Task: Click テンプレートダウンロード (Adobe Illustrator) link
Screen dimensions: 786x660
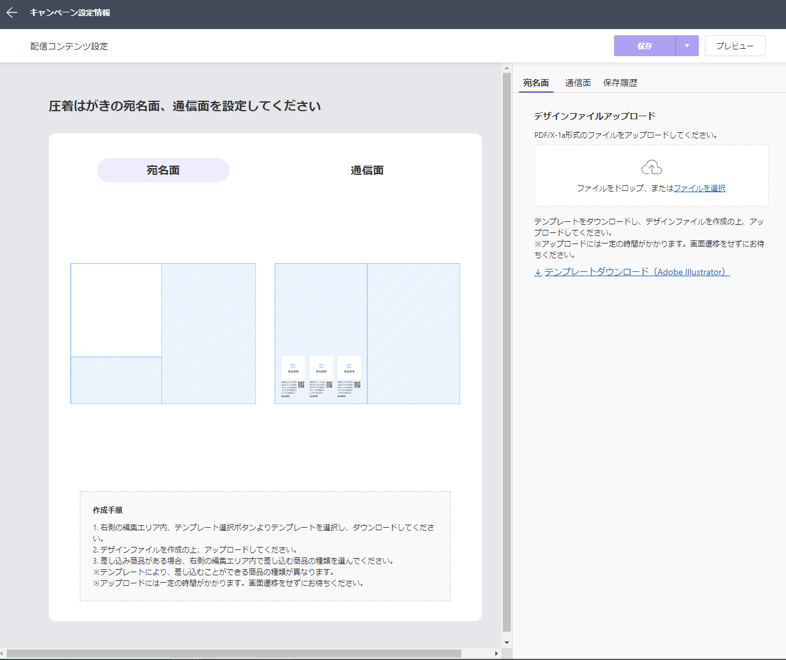Action: coord(637,272)
